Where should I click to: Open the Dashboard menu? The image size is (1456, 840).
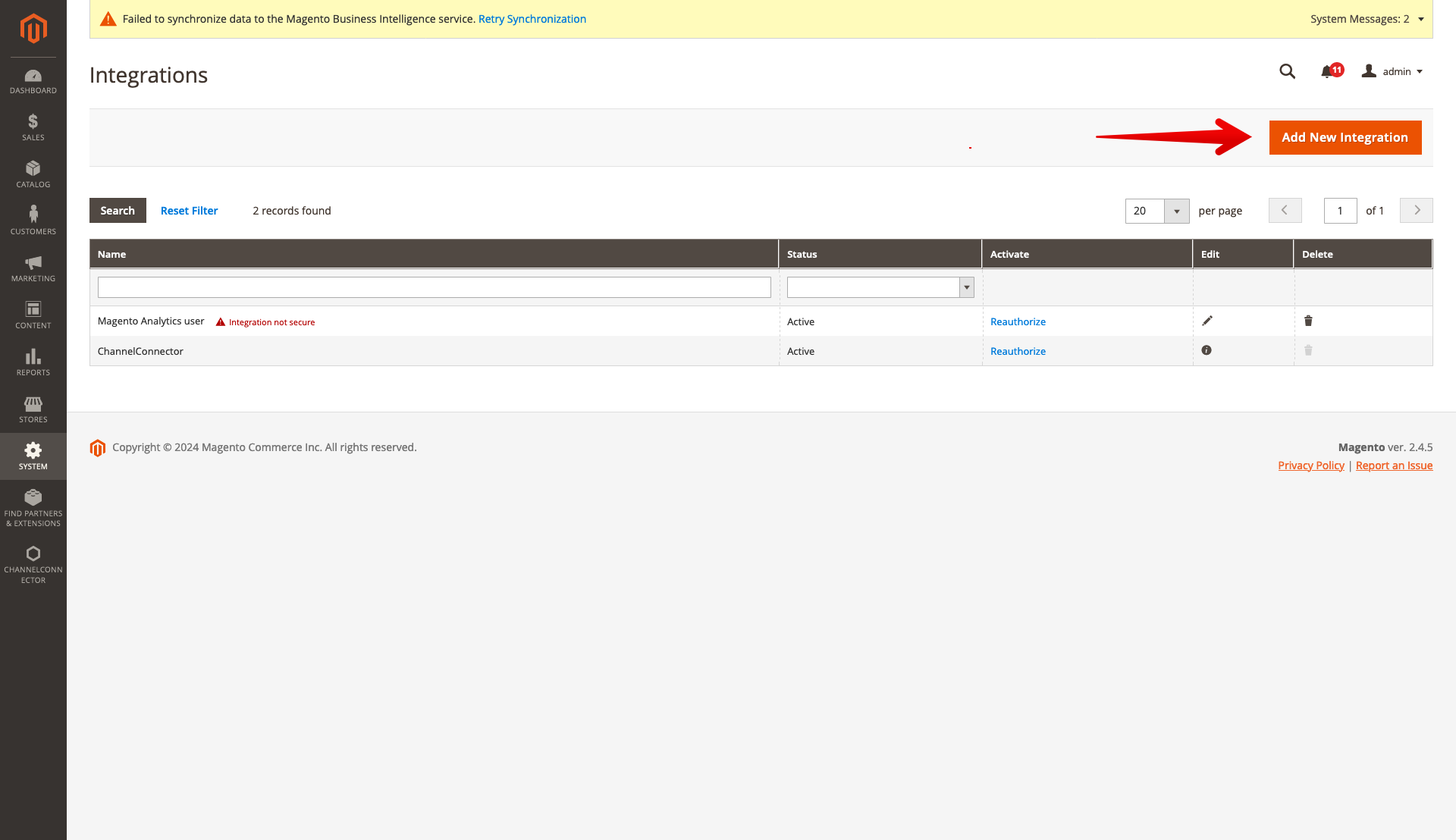(33, 82)
